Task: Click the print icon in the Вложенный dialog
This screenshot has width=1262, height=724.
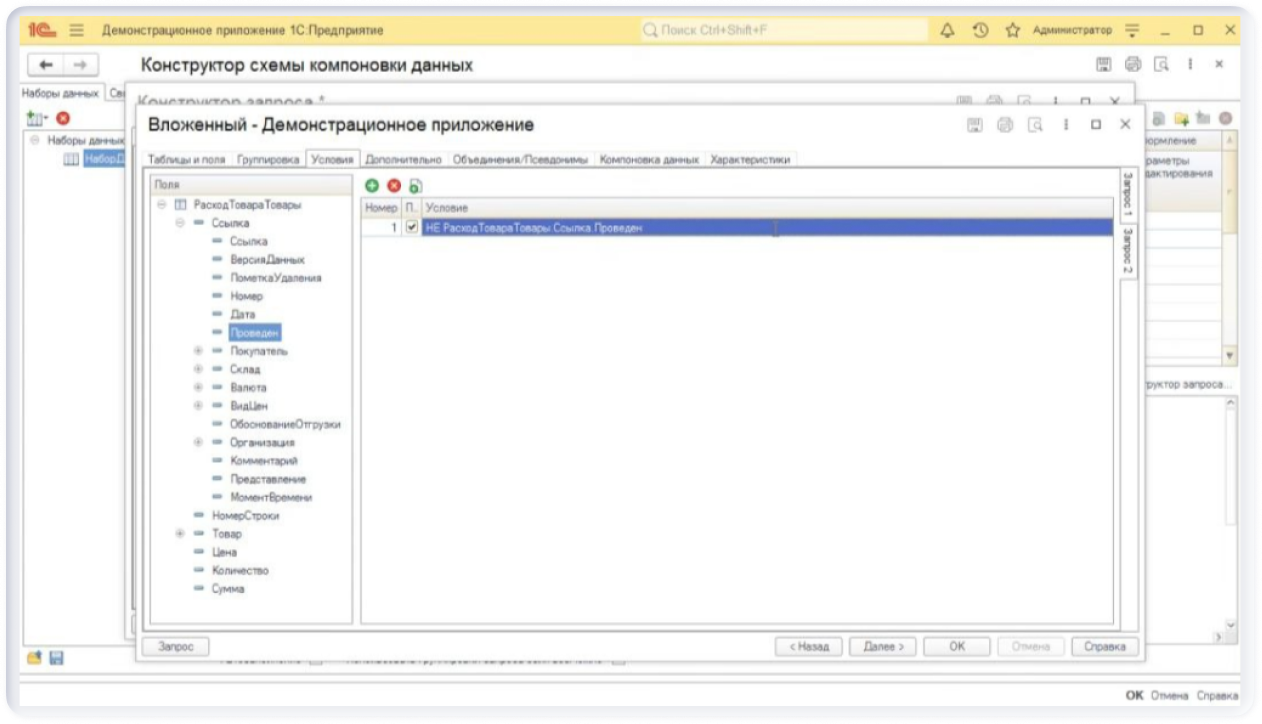Action: click(1005, 125)
